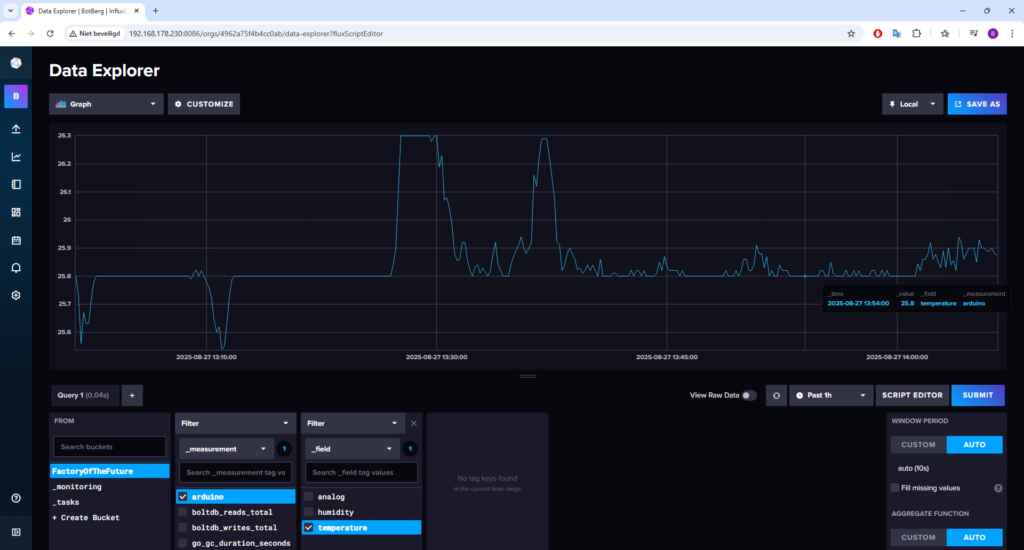Open the Chrome three-dot menu
This screenshot has height=550, width=1024.
1012,33
